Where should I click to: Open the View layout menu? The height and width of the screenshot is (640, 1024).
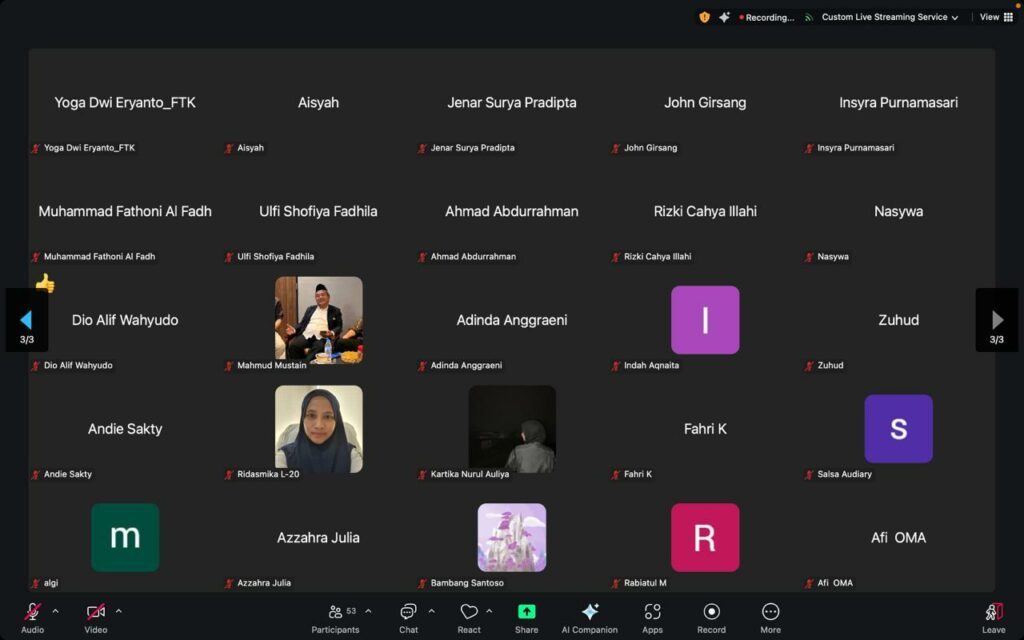tap(992, 17)
